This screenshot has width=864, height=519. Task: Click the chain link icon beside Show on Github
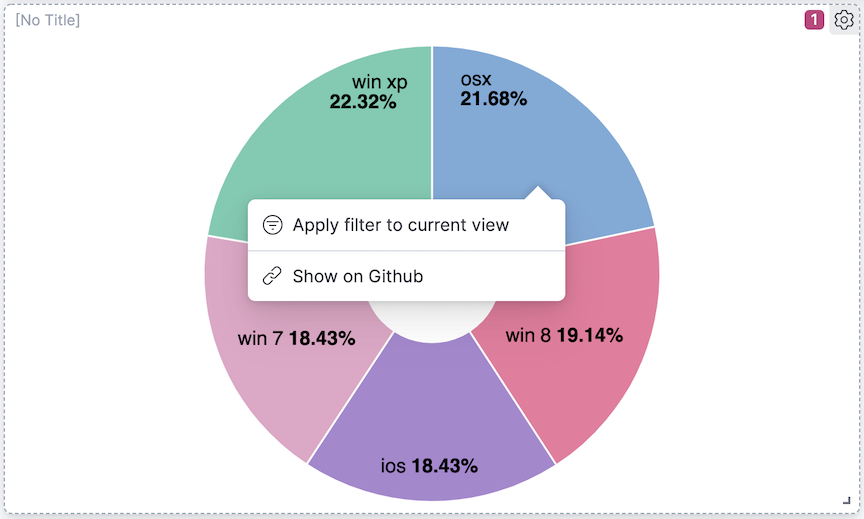(x=272, y=276)
